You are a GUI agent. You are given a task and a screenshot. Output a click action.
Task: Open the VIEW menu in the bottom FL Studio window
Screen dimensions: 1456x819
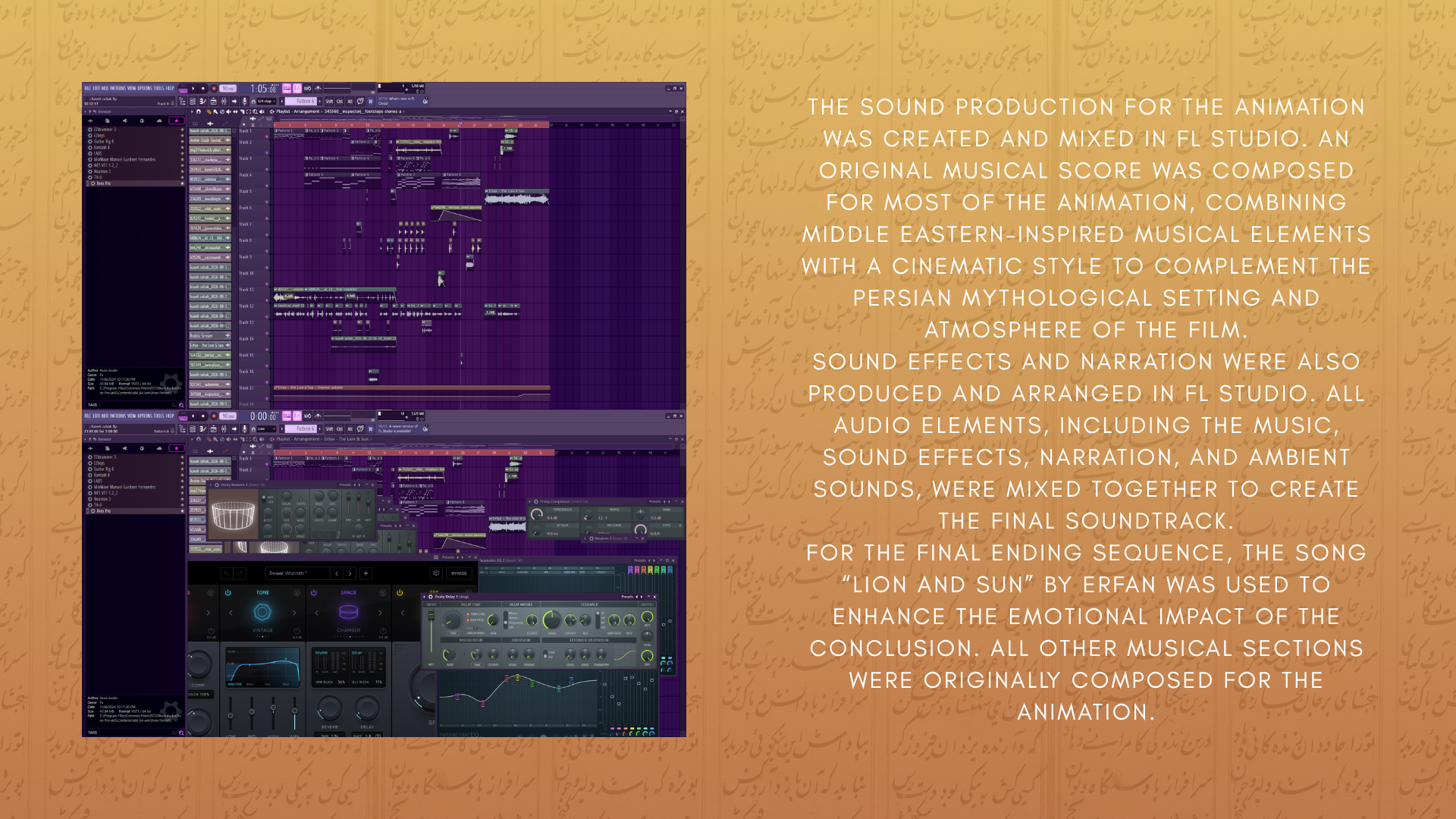(x=132, y=416)
